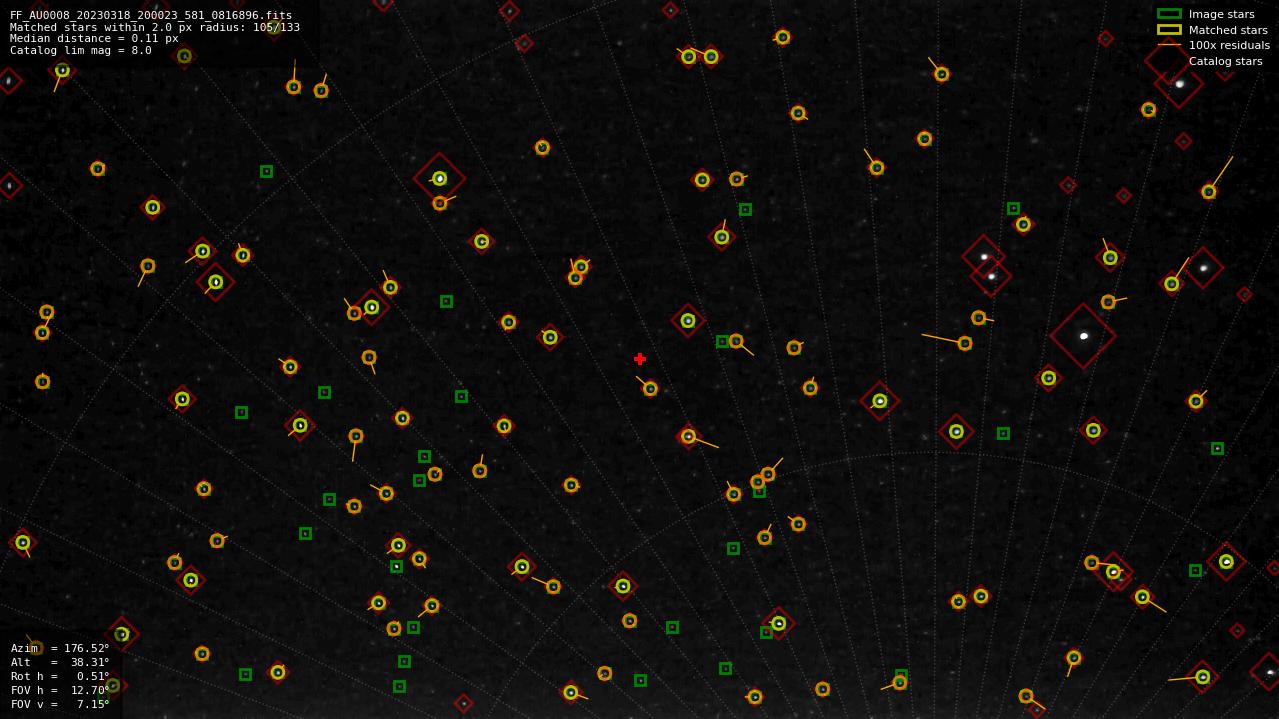Screen dimensions: 1279x719
Task: Click the green Image stars legend swatch
Action: pyautogui.click(x=1169, y=14)
